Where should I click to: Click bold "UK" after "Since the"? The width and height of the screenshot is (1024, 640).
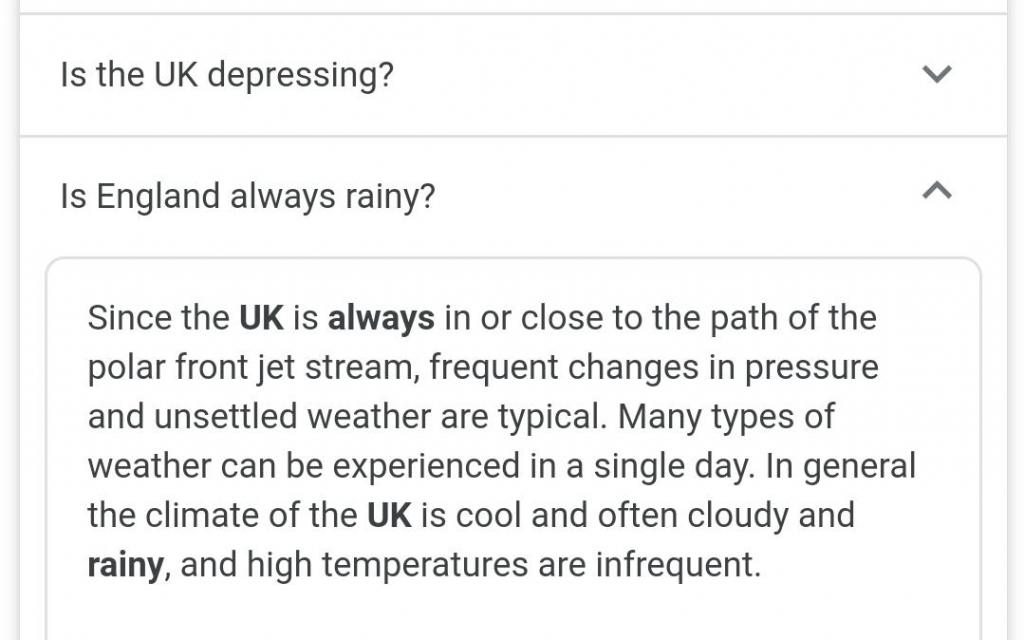(262, 318)
